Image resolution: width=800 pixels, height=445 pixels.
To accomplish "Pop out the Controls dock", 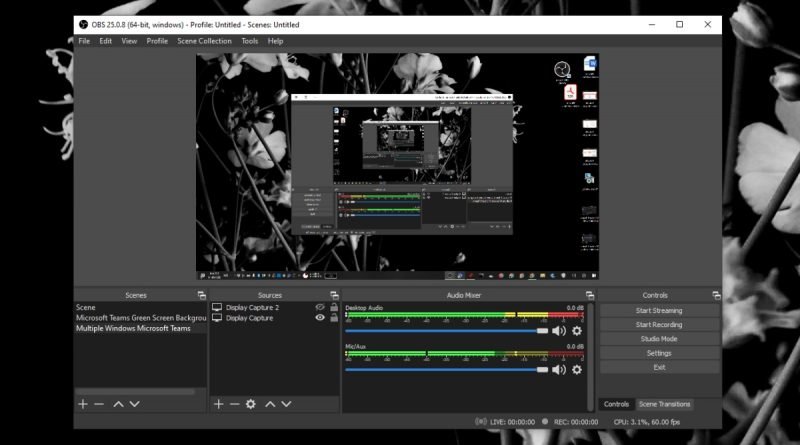I will click(716, 295).
